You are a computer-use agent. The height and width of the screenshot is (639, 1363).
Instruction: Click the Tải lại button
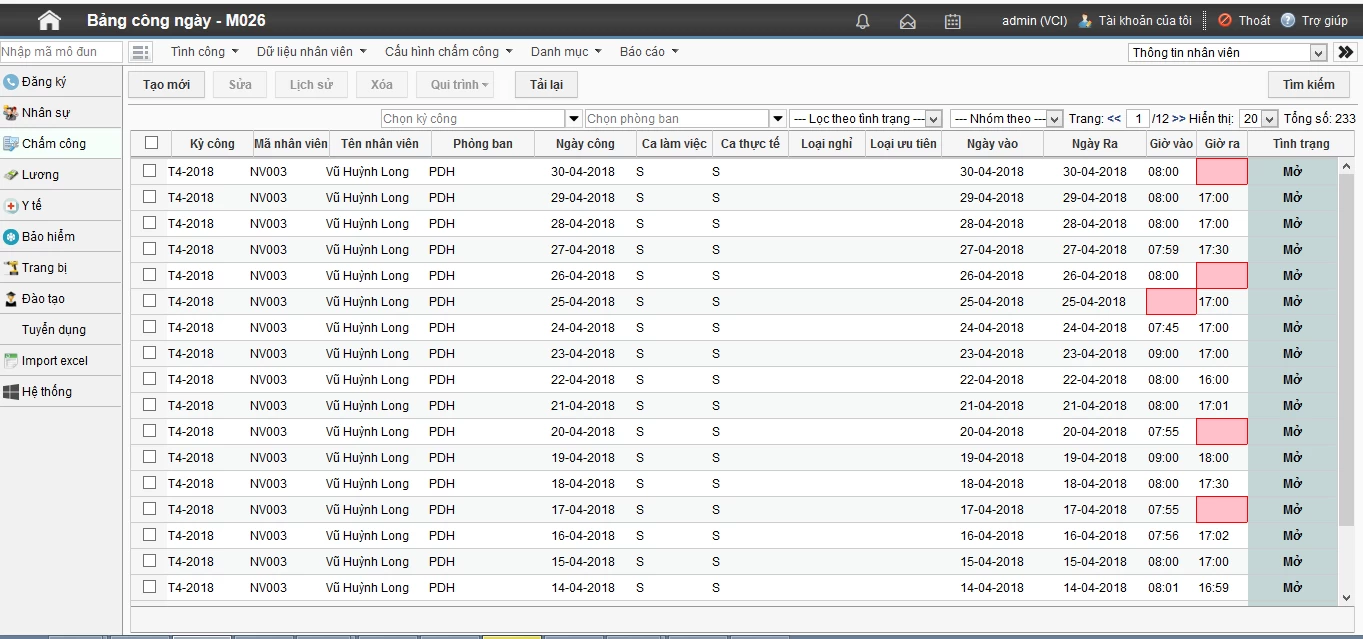[546, 85]
